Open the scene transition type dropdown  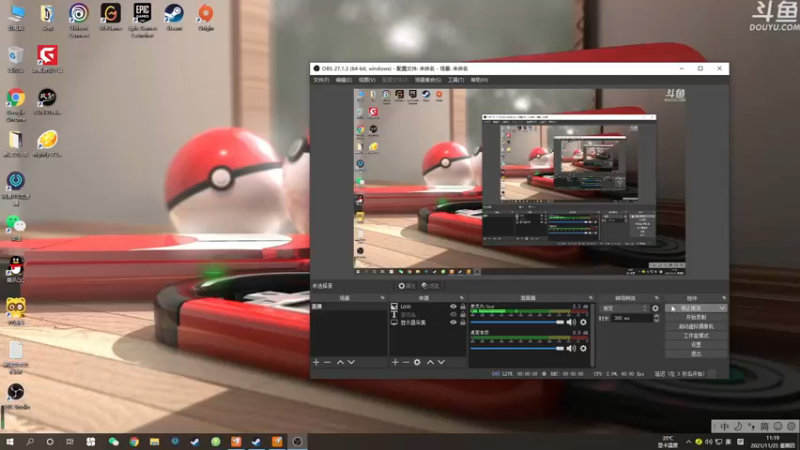click(625, 308)
